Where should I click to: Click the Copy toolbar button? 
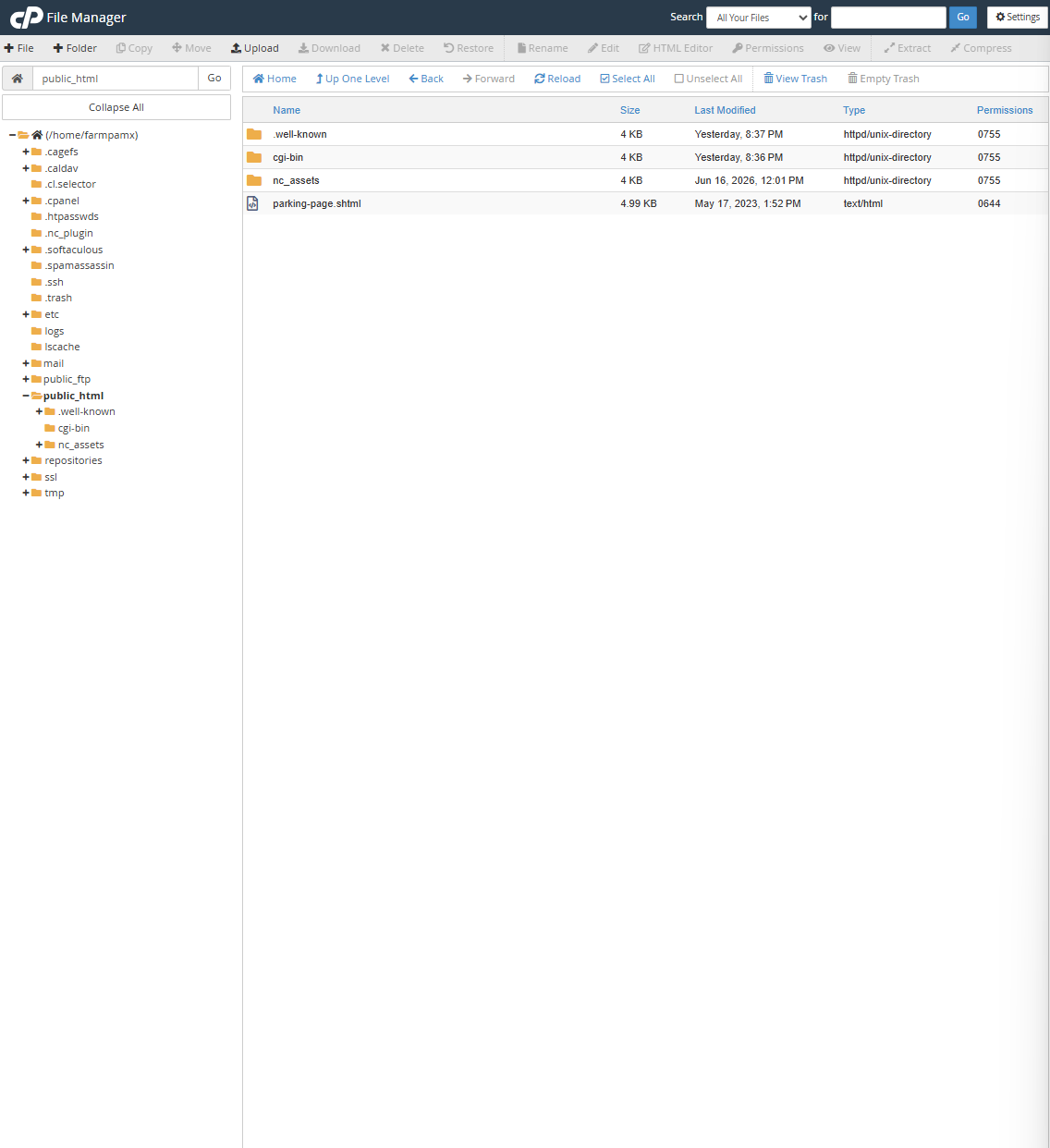(134, 48)
